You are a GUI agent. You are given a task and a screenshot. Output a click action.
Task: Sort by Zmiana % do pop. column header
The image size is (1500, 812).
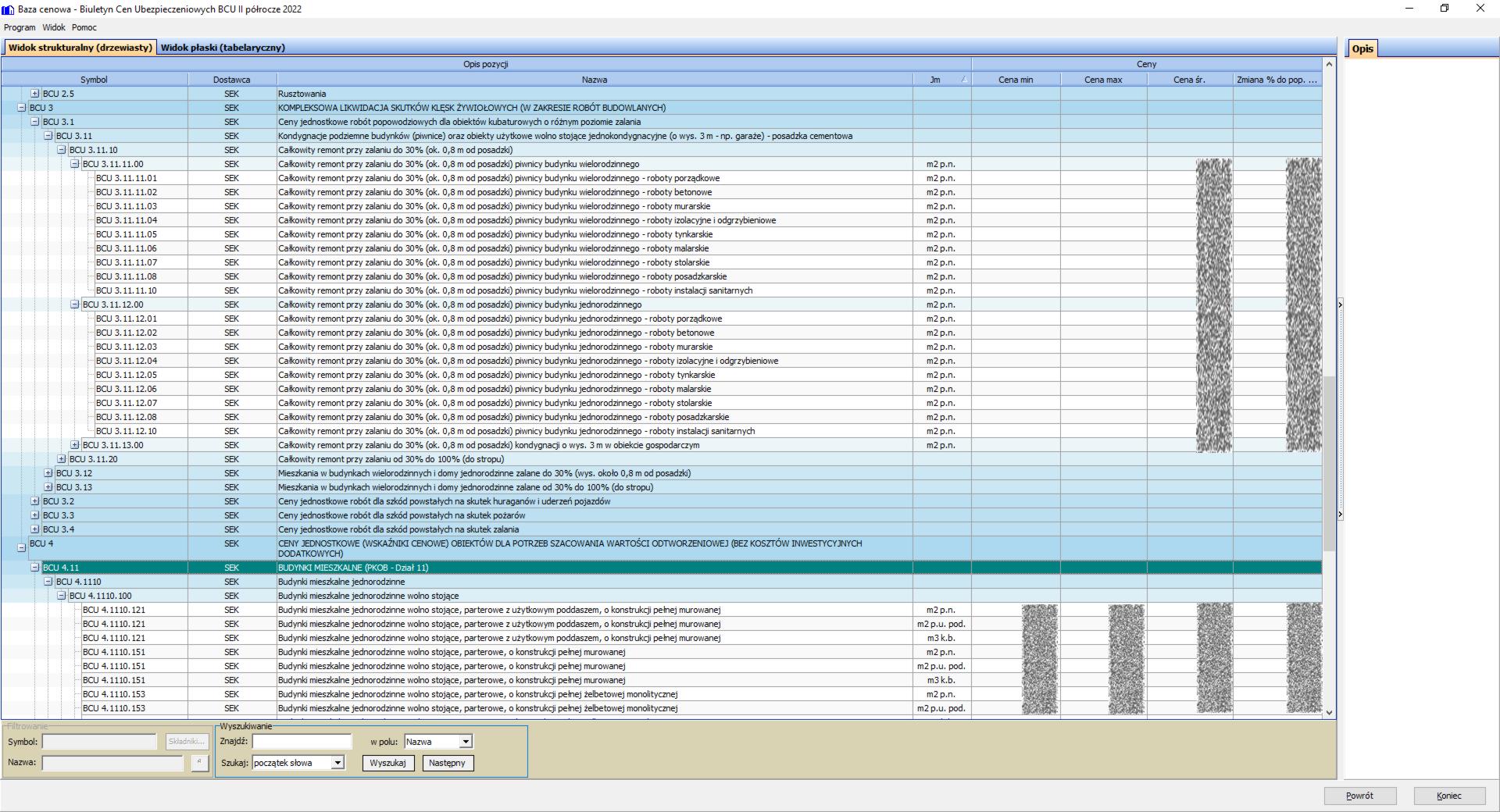click(1277, 80)
